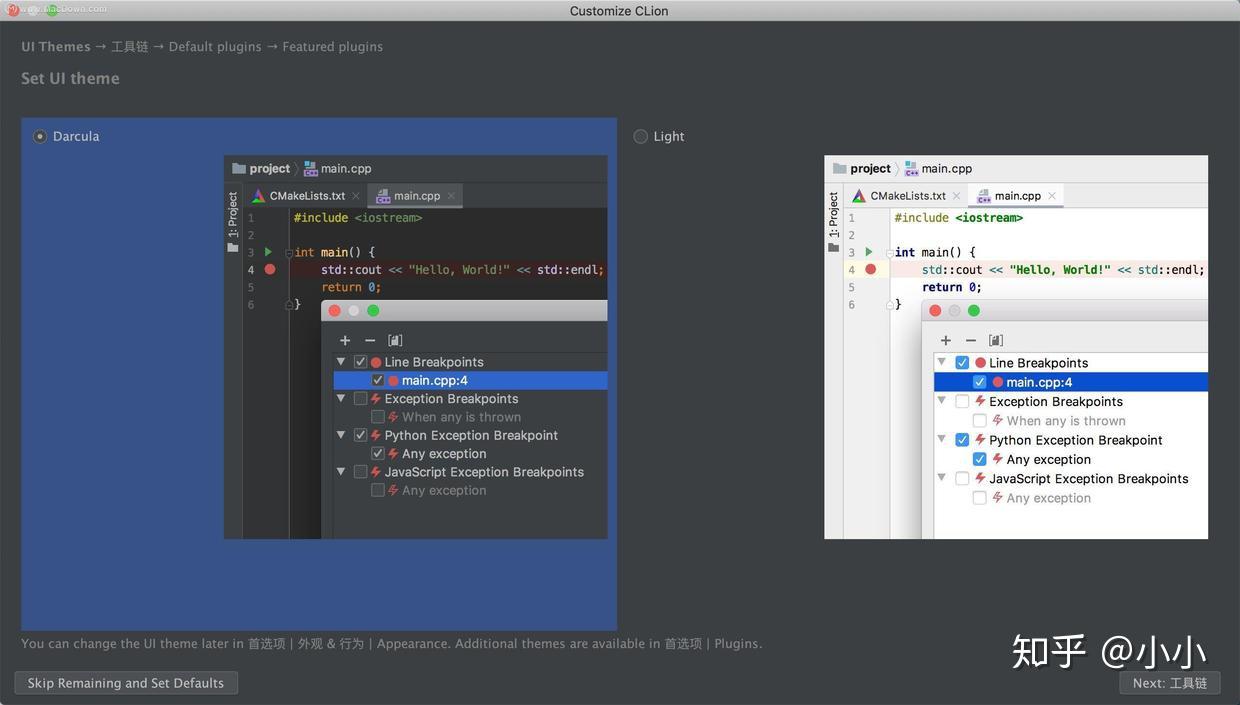Click the project folder icon in Light preview
The width and height of the screenshot is (1240, 705).
(x=840, y=169)
